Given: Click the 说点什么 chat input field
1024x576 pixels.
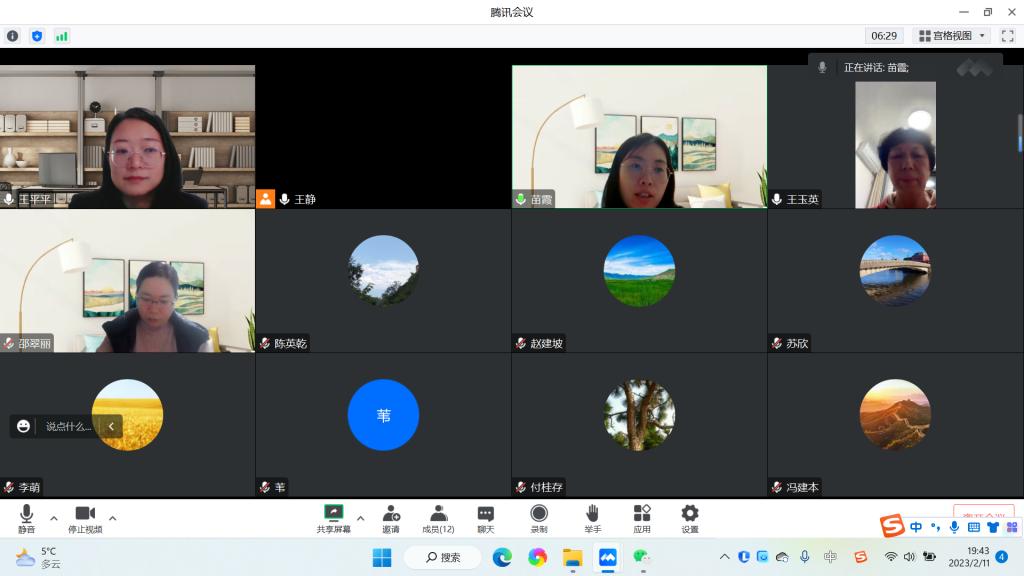Looking at the screenshot, I should 68,426.
